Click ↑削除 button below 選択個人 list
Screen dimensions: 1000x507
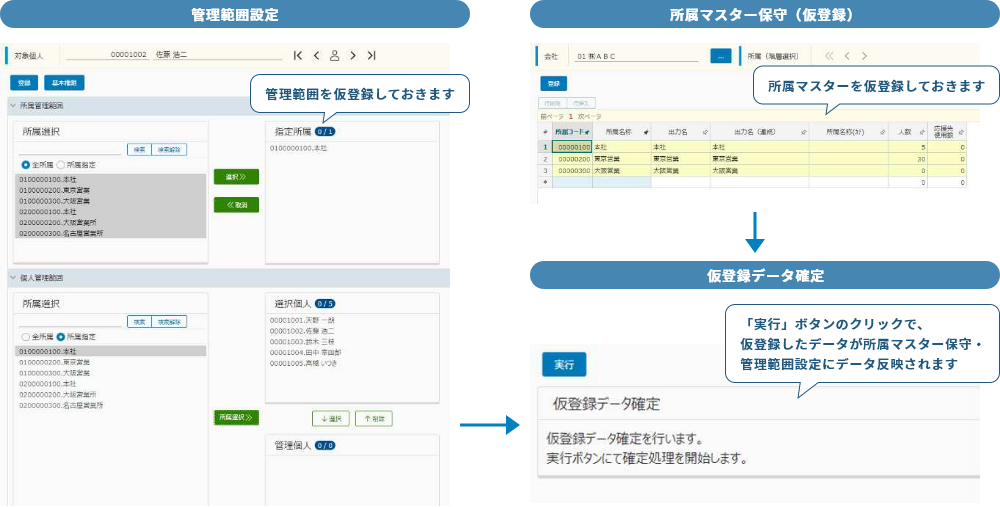click(374, 418)
